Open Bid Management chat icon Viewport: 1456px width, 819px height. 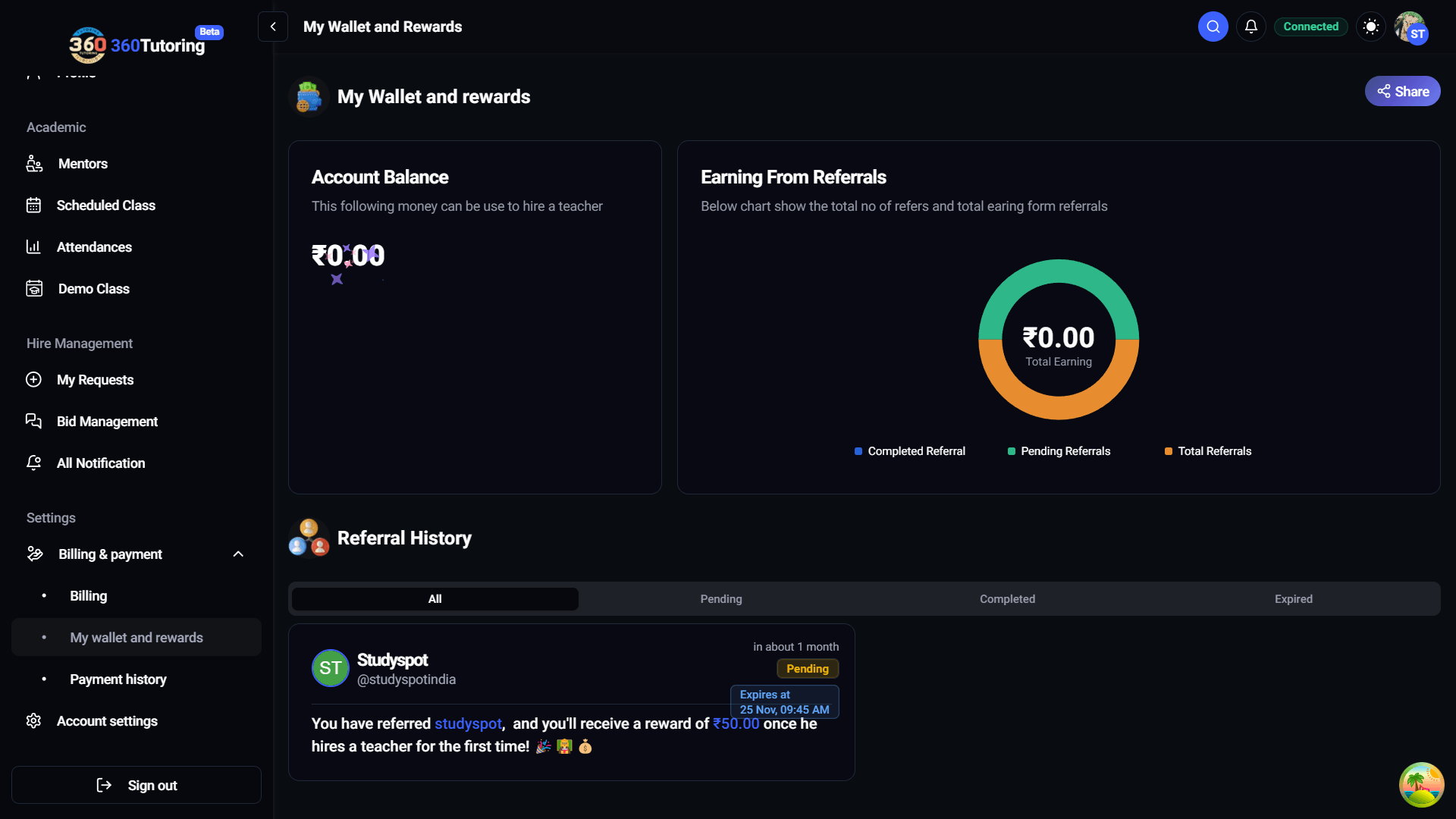(x=33, y=422)
